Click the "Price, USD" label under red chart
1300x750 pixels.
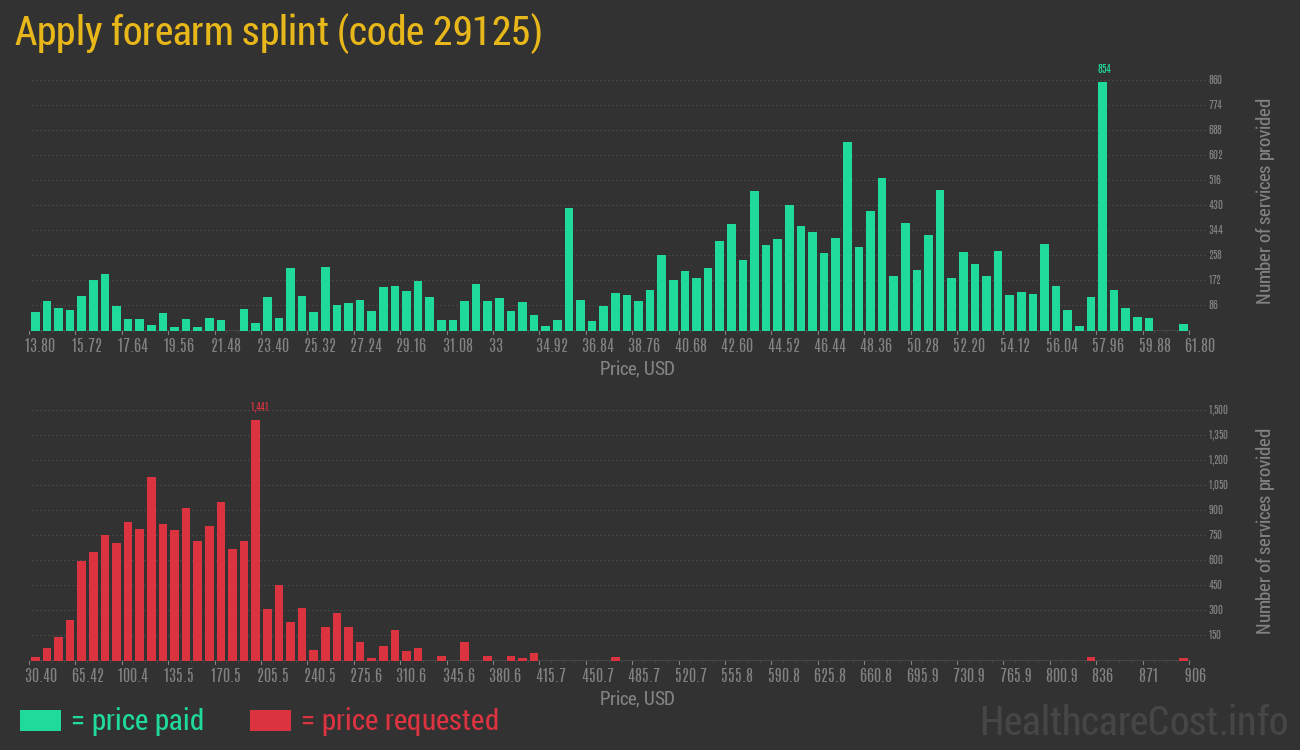[x=637, y=698]
